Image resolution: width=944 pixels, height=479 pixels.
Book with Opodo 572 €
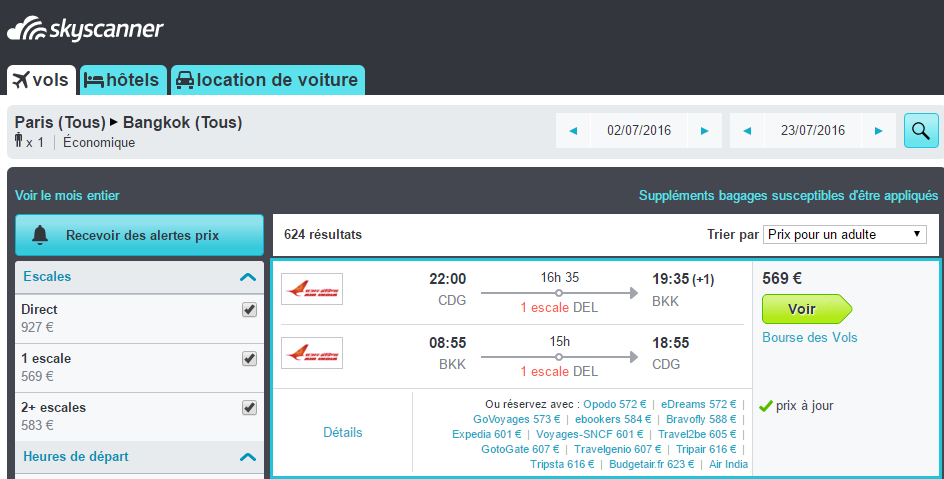615,404
